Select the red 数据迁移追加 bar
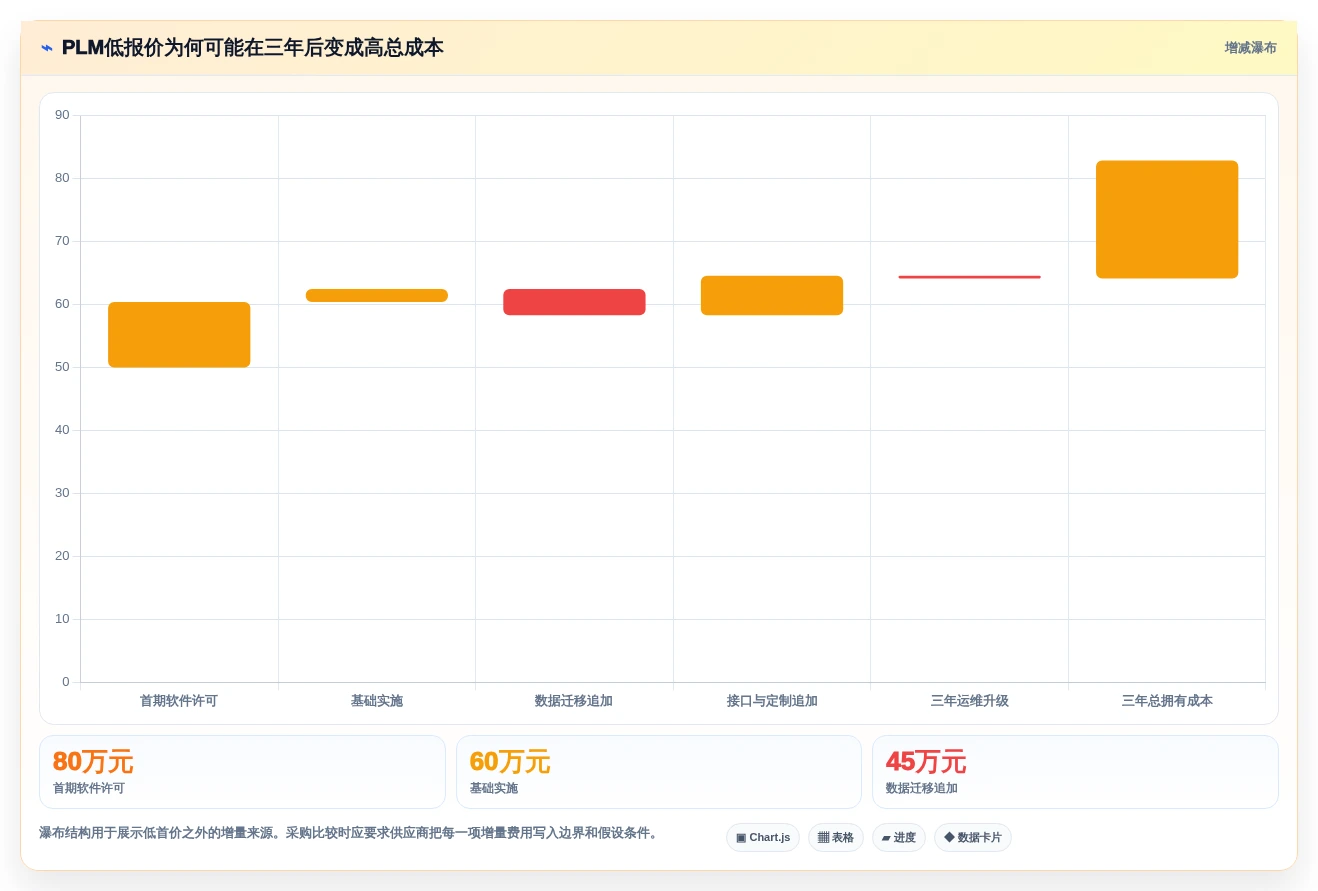The image size is (1318, 891). (574, 302)
